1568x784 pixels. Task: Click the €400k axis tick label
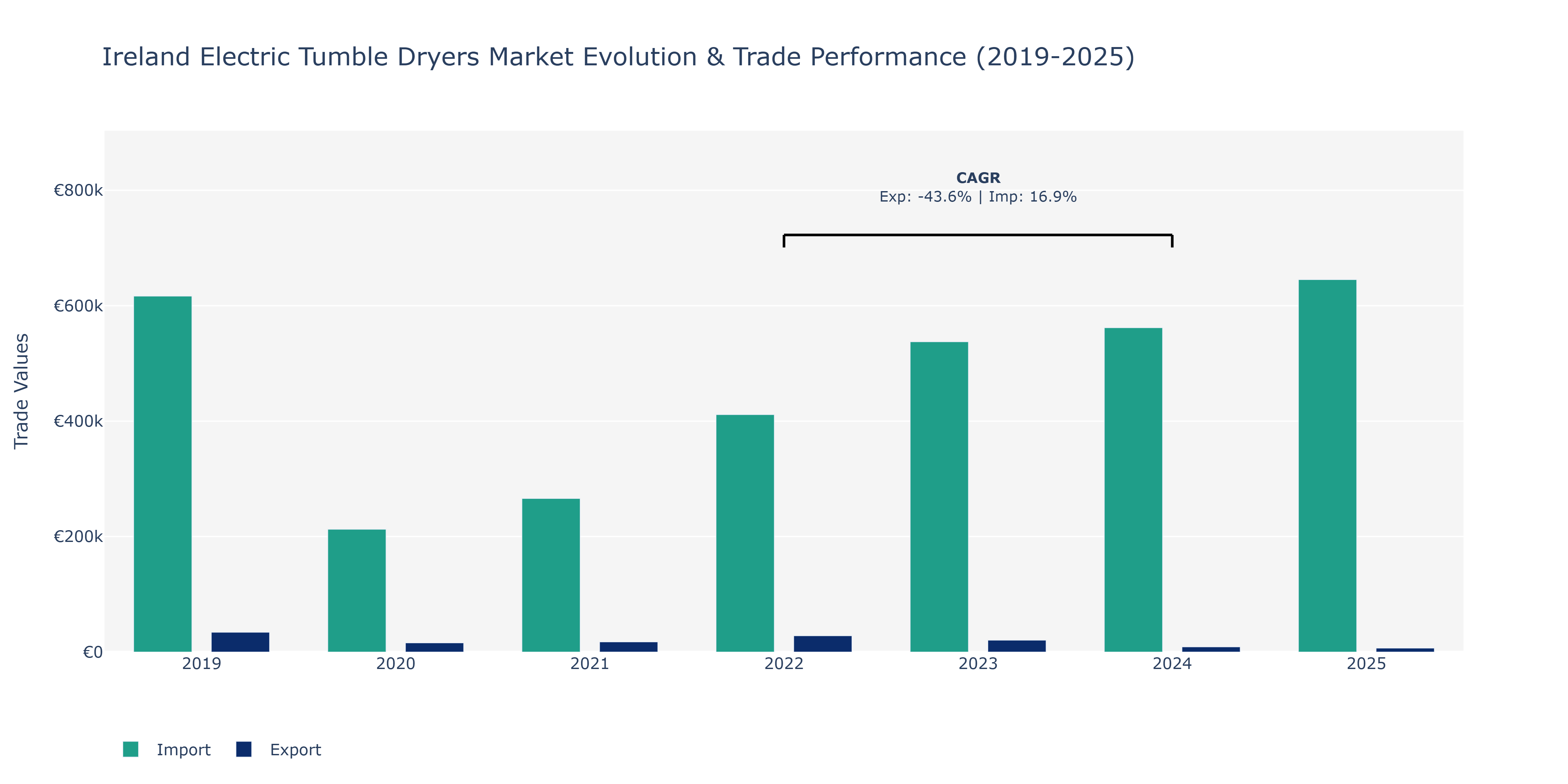(x=78, y=421)
